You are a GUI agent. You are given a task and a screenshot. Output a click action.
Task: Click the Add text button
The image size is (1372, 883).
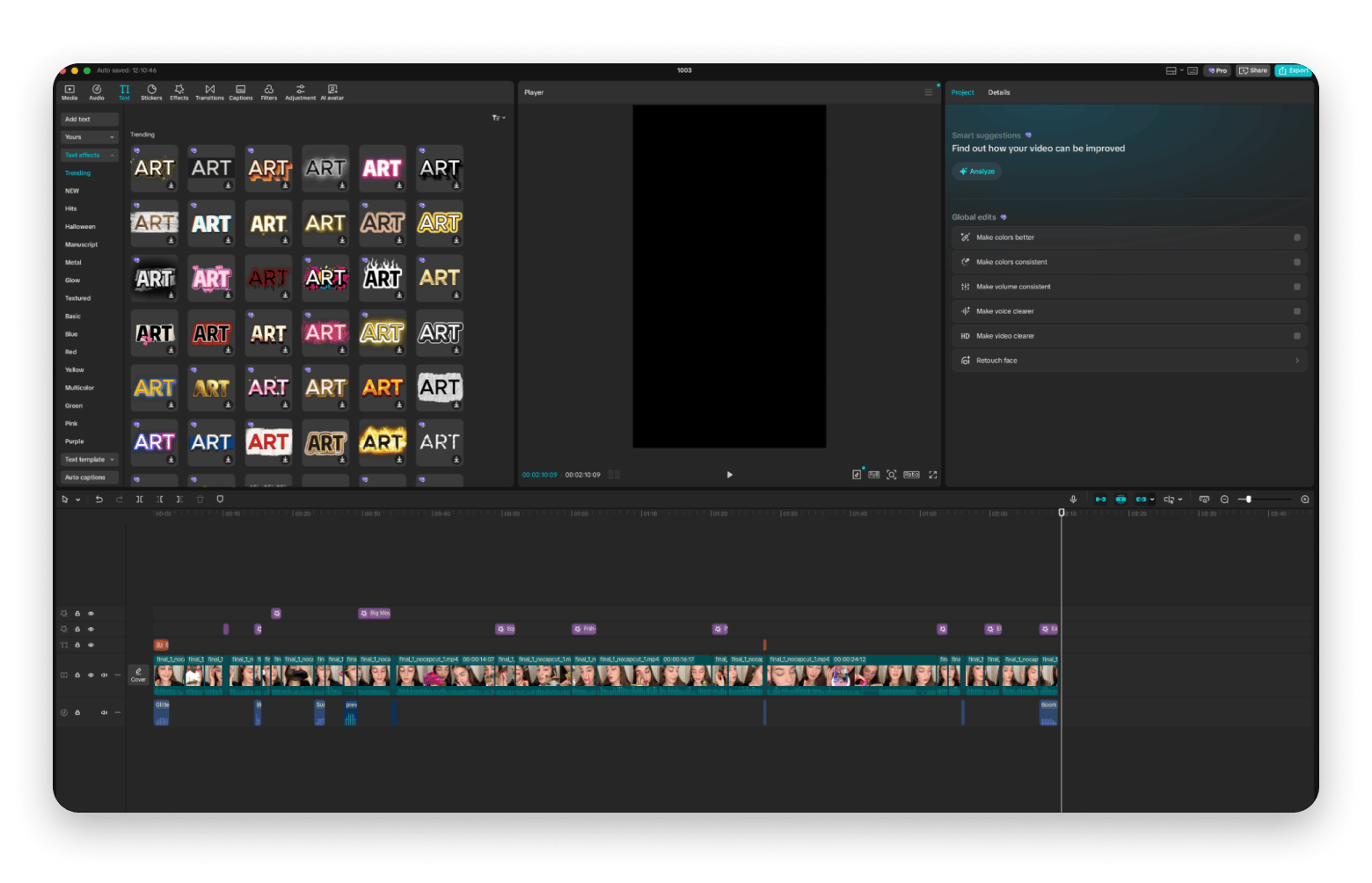(88, 119)
